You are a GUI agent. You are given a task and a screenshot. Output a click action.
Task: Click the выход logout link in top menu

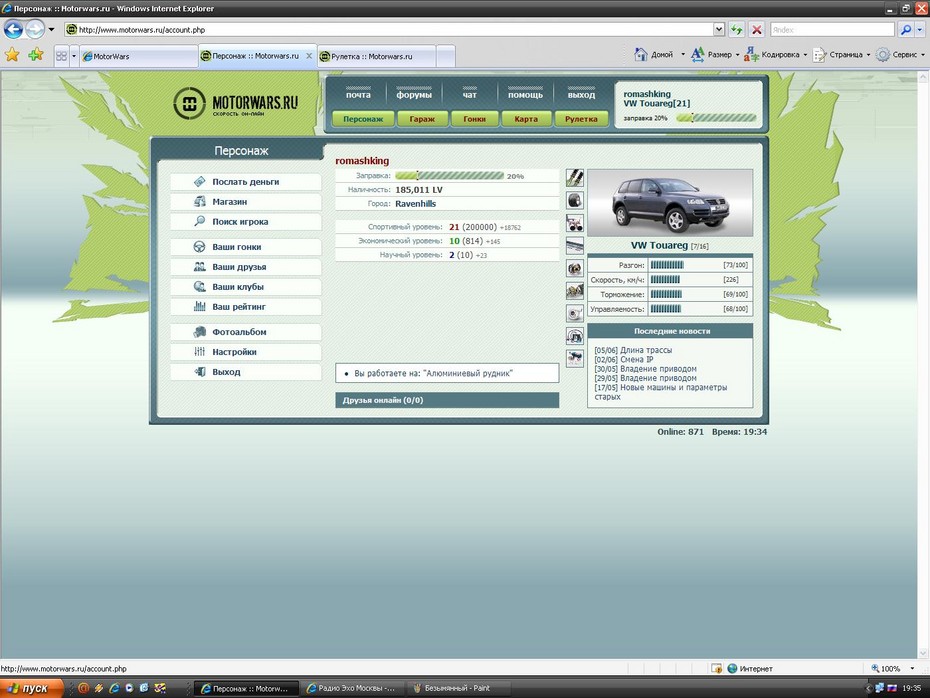(x=581, y=94)
